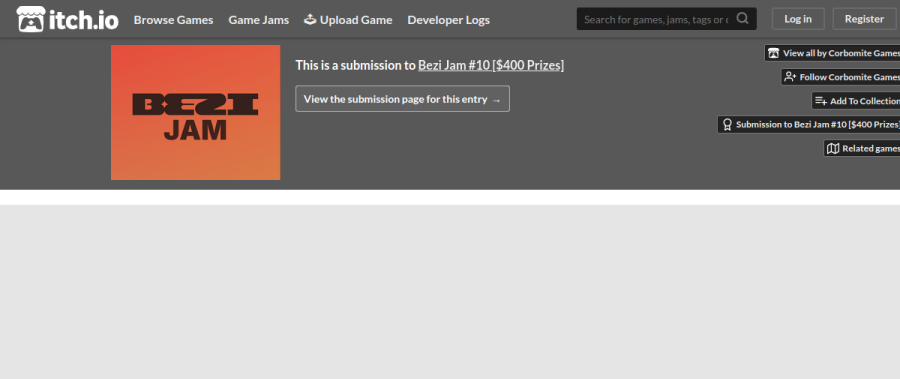Click Submission to Bezi Jam #10 button
Viewport: 900px width, 379px height.
[x=809, y=125]
